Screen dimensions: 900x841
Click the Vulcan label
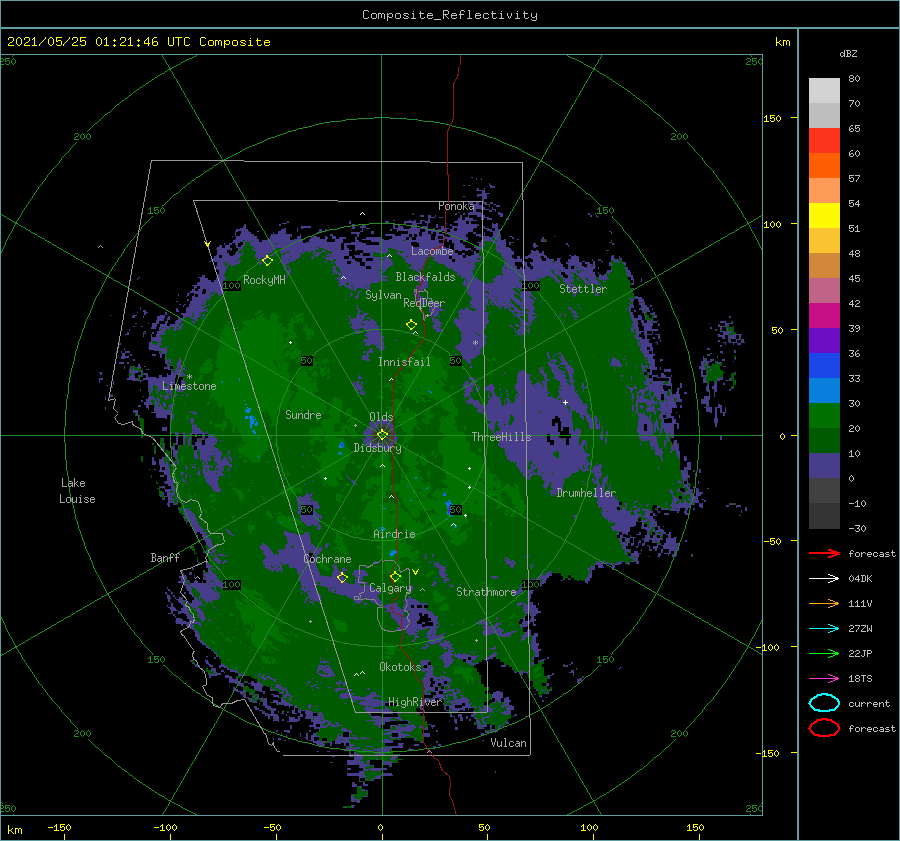click(x=508, y=742)
